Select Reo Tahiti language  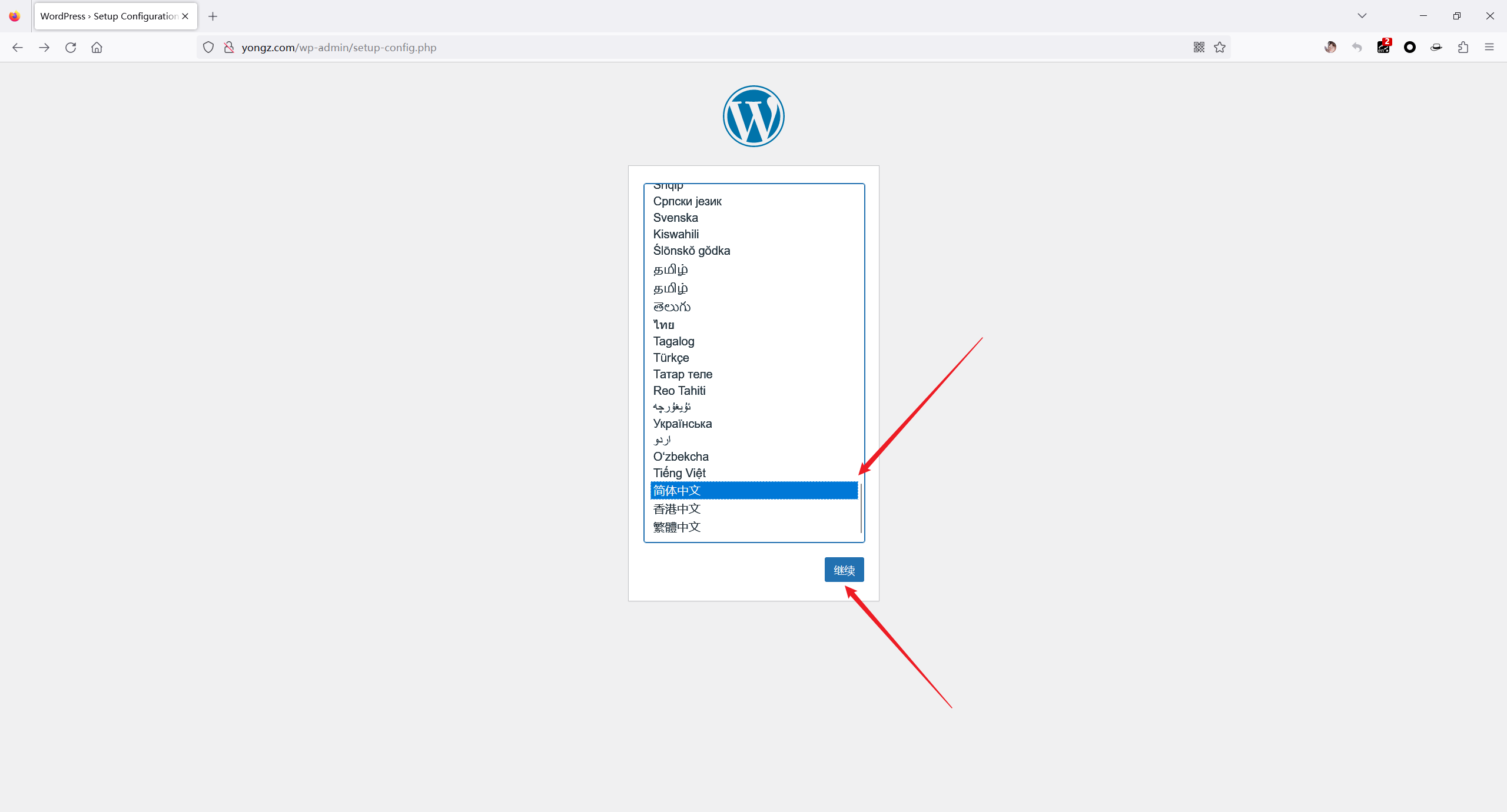[x=754, y=391]
